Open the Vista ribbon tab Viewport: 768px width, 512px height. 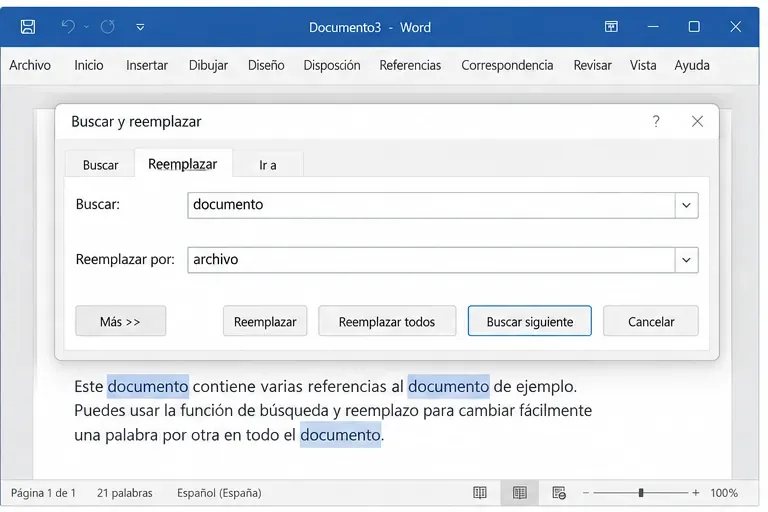click(643, 65)
